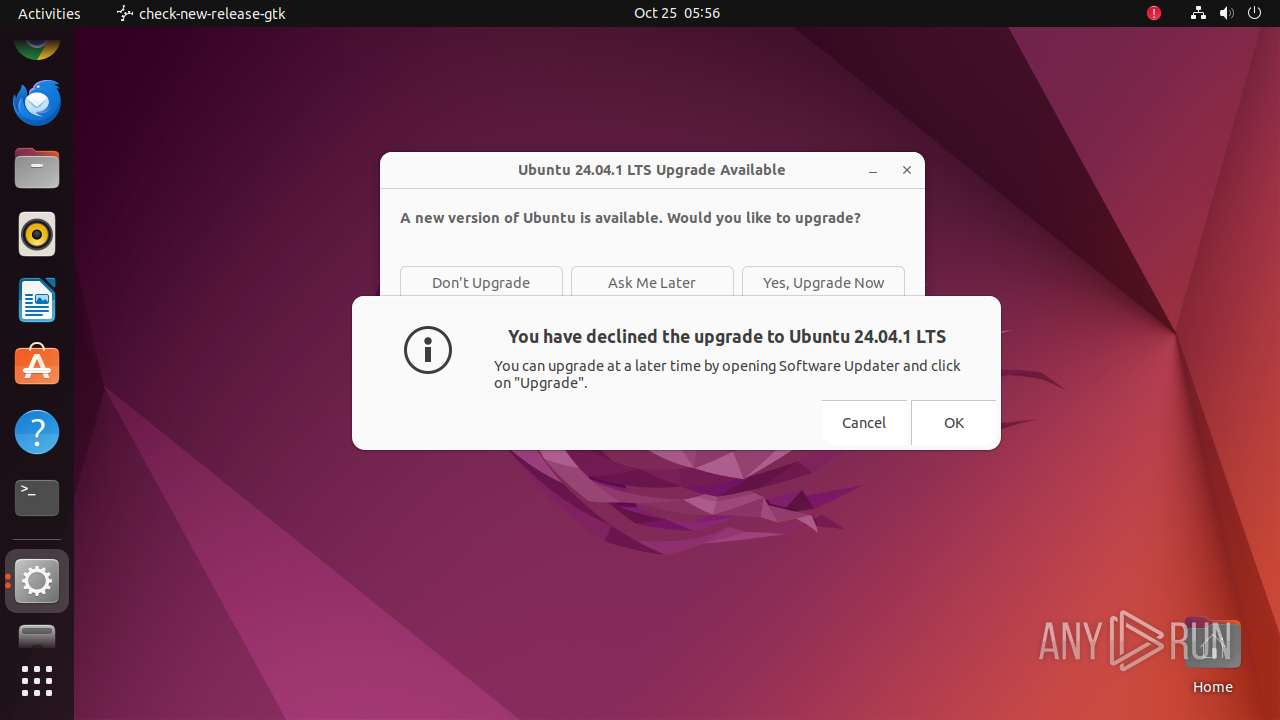Choose Don't Upgrade
The width and height of the screenshot is (1280, 720).
(x=481, y=282)
